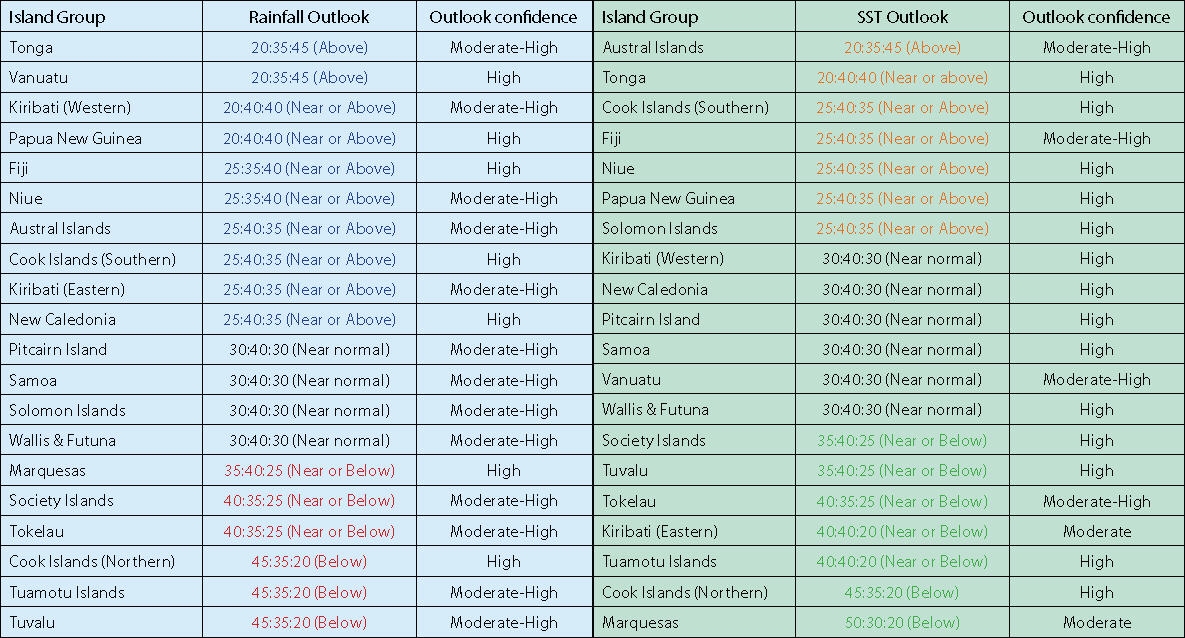Select Tonga in the rainfall table

[31, 47]
